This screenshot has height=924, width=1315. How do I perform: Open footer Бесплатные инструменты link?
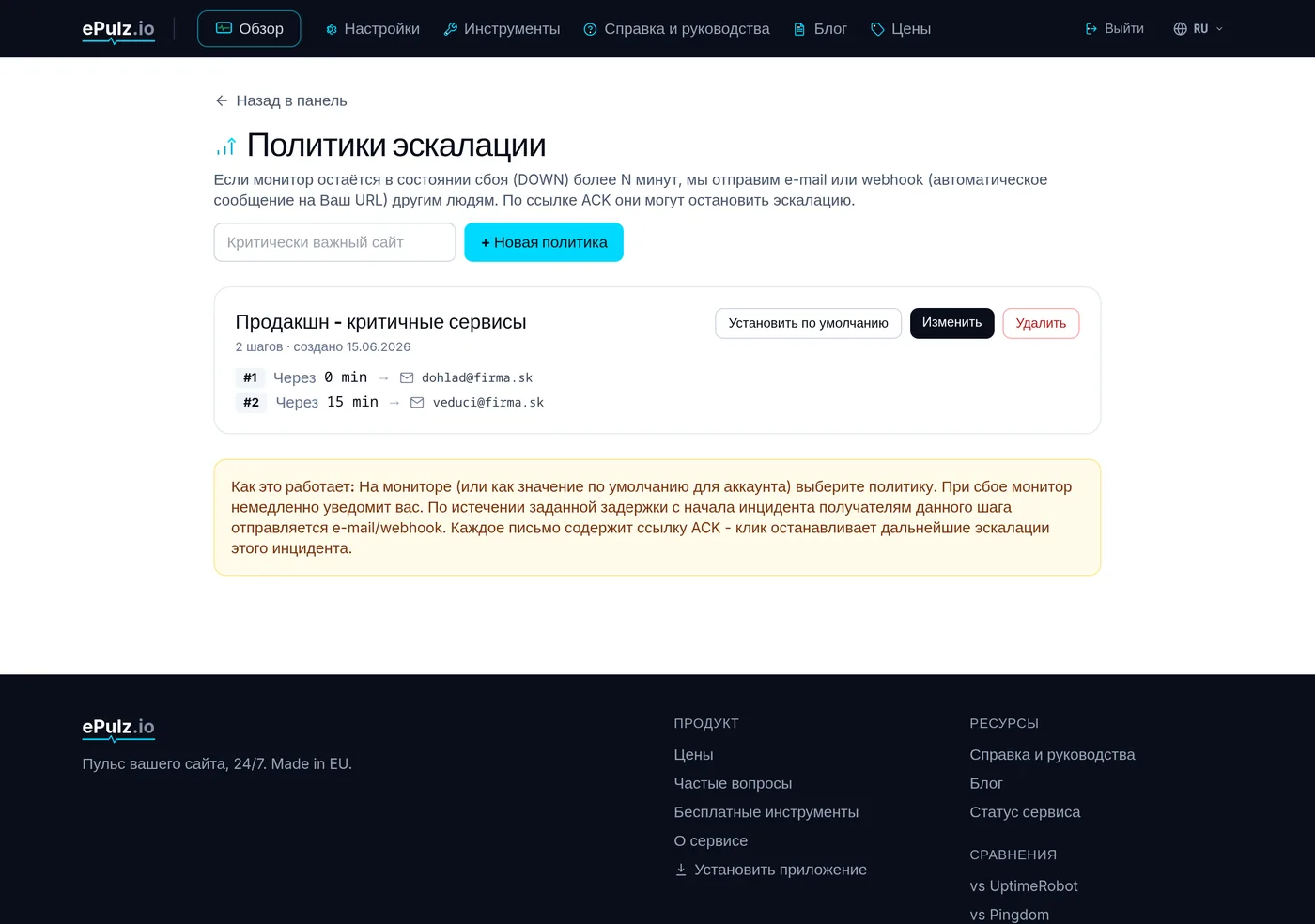(766, 812)
